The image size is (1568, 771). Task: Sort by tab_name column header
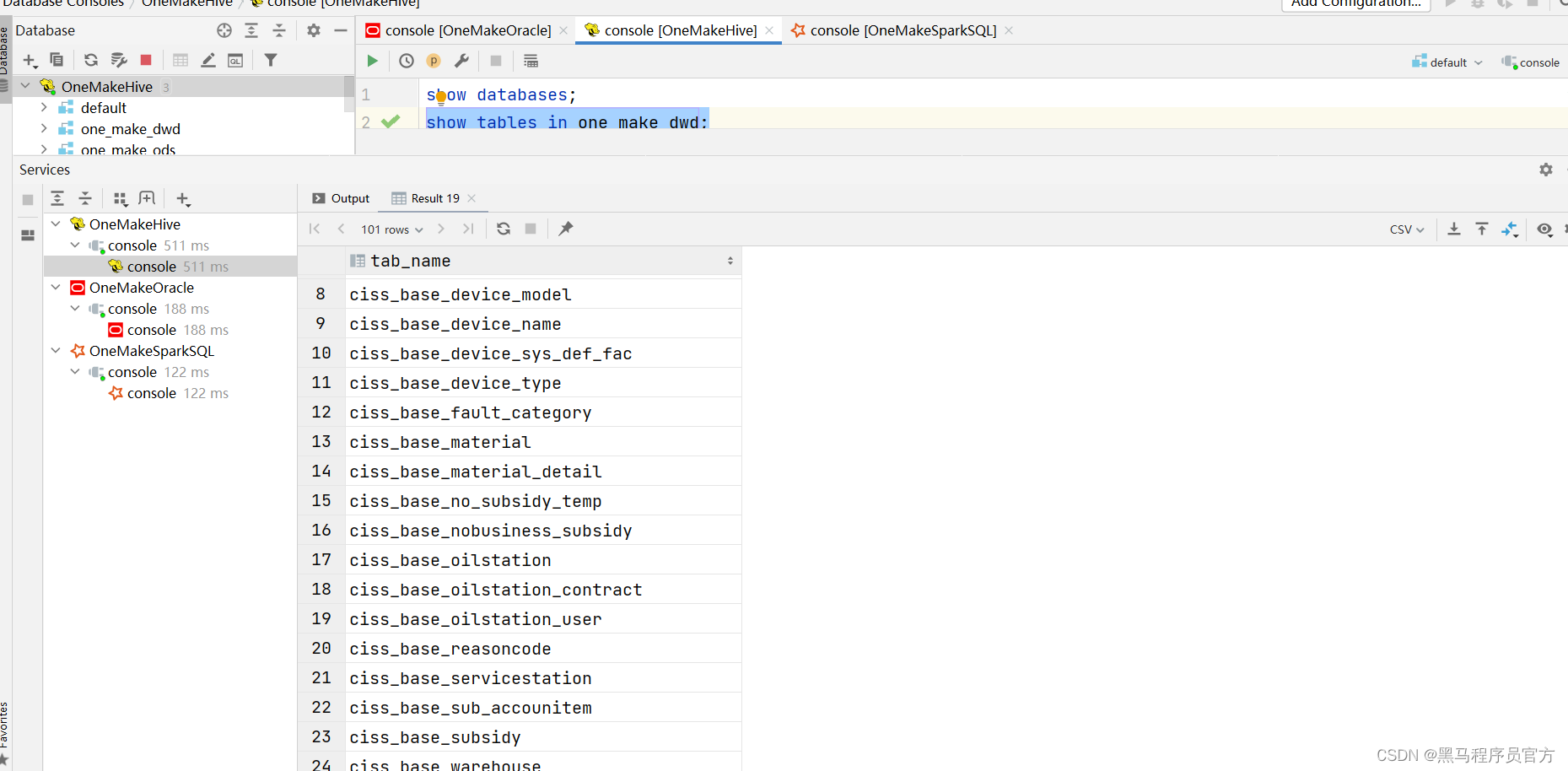click(x=544, y=261)
